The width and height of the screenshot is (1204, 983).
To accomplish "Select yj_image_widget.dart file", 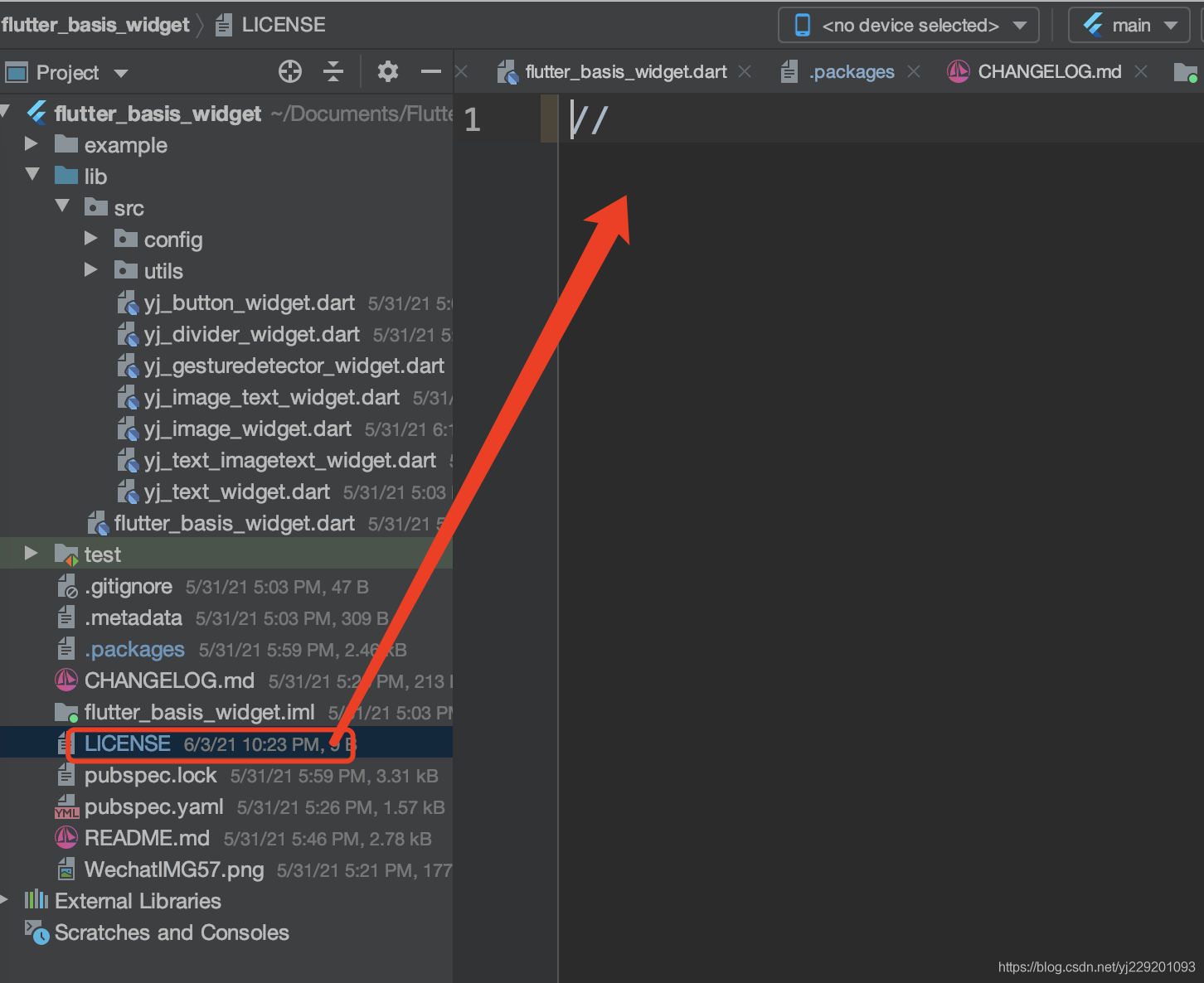I will (x=248, y=429).
